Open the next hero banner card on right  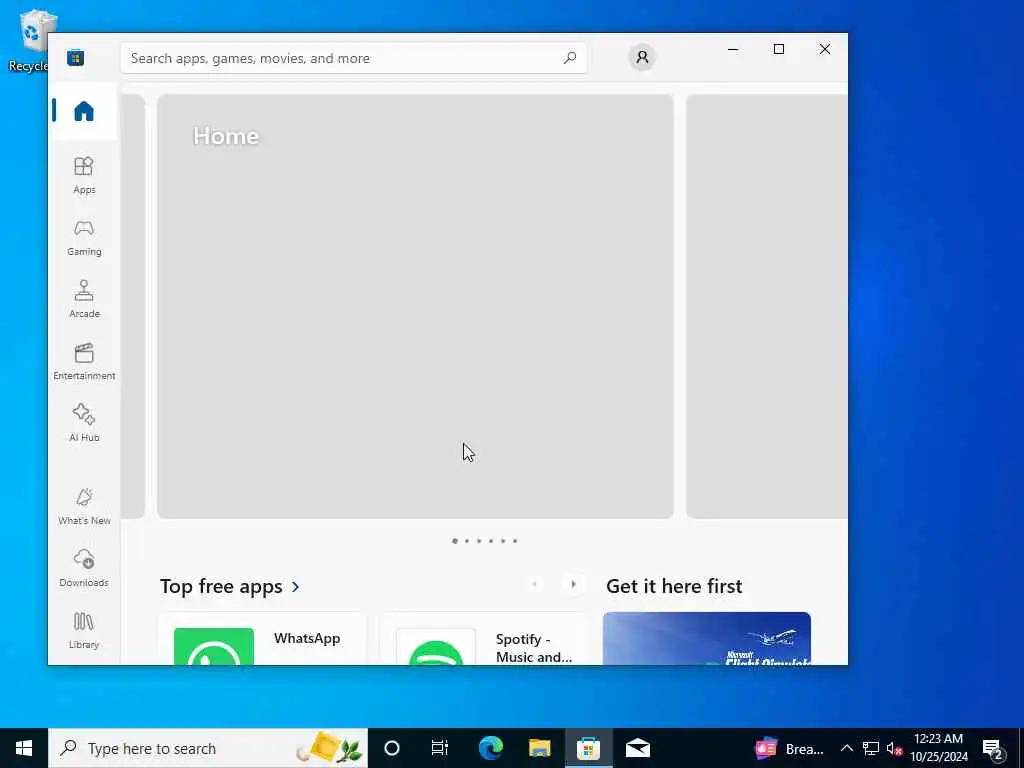[x=767, y=306]
